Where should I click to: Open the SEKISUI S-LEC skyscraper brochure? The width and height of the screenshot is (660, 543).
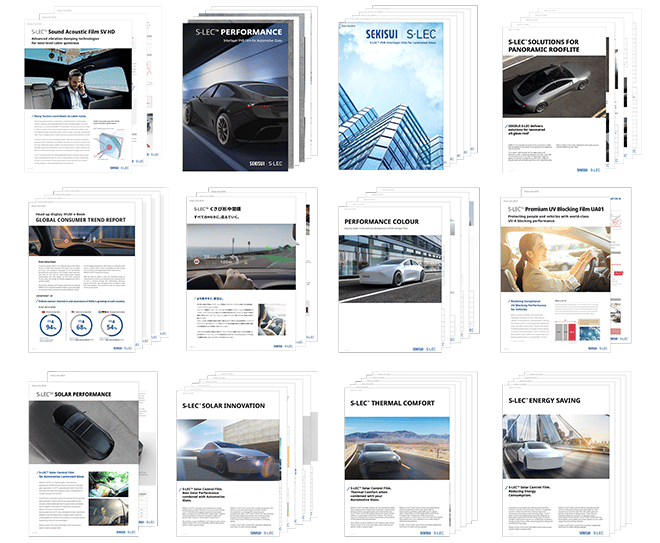(391, 96)
